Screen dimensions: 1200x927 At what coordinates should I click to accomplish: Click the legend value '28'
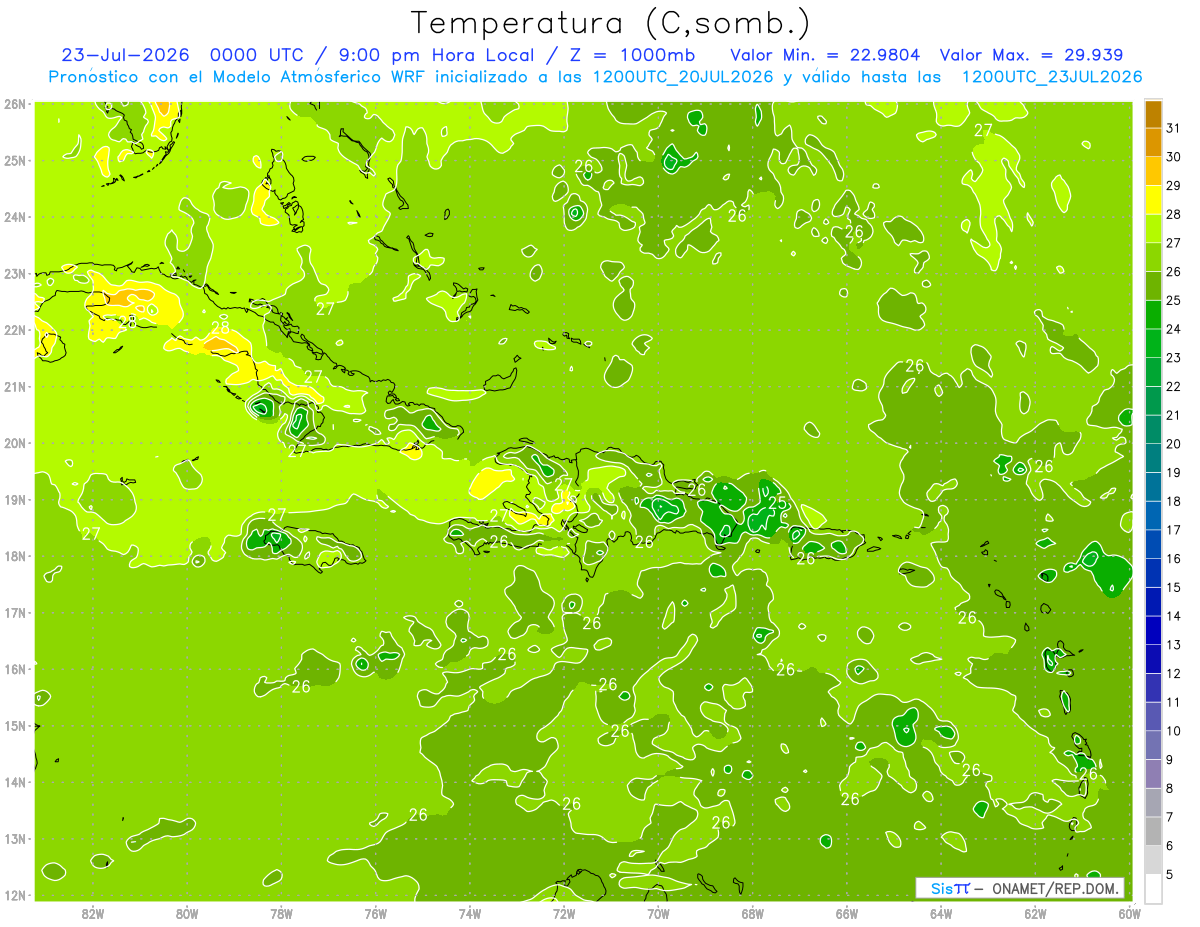1174,214
